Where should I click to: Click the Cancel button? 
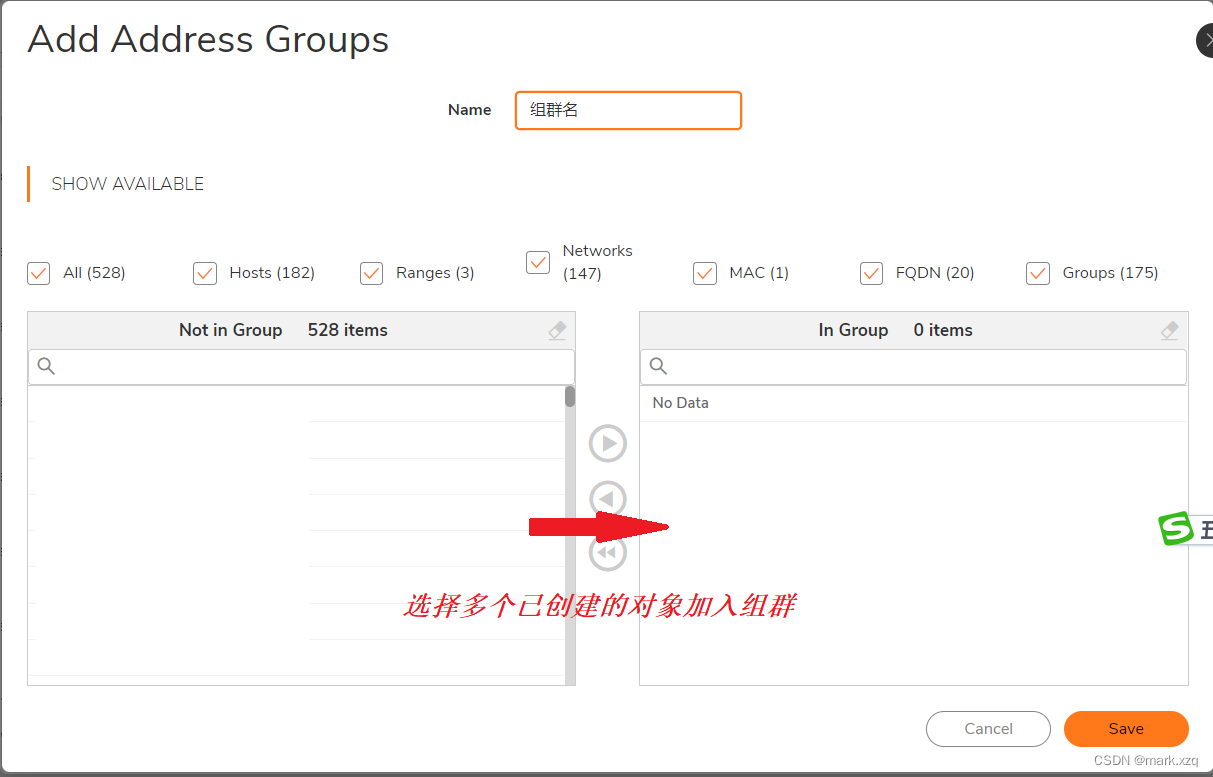(x=988, y=729)
